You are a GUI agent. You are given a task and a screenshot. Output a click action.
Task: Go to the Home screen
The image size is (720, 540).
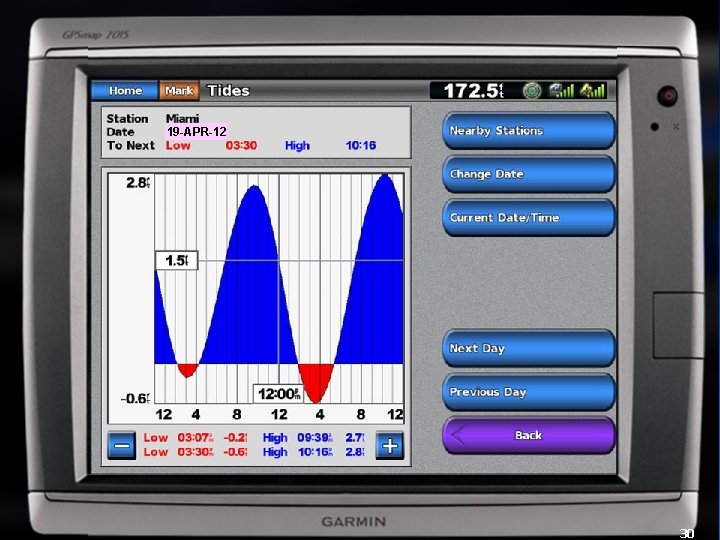point(125,90)
